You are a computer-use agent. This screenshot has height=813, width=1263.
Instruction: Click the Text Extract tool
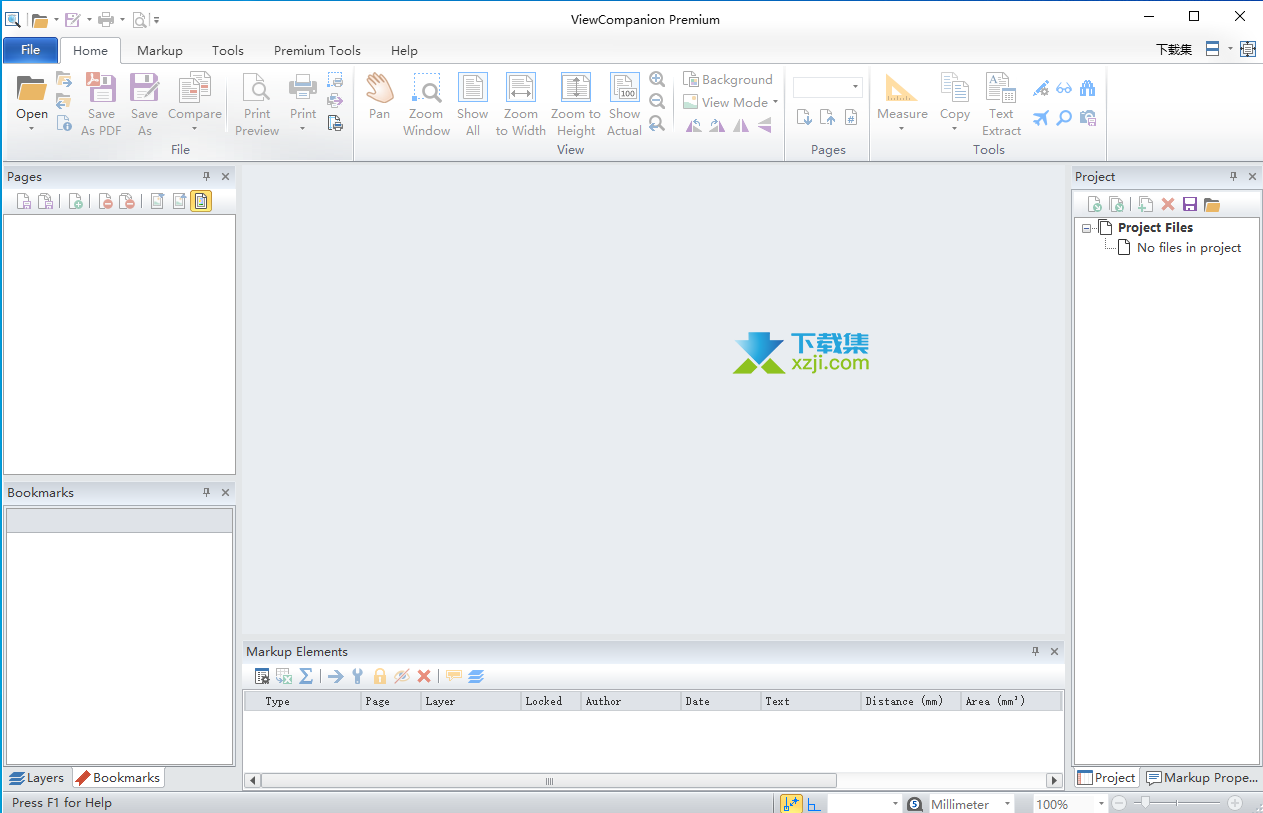[1001, 104]
